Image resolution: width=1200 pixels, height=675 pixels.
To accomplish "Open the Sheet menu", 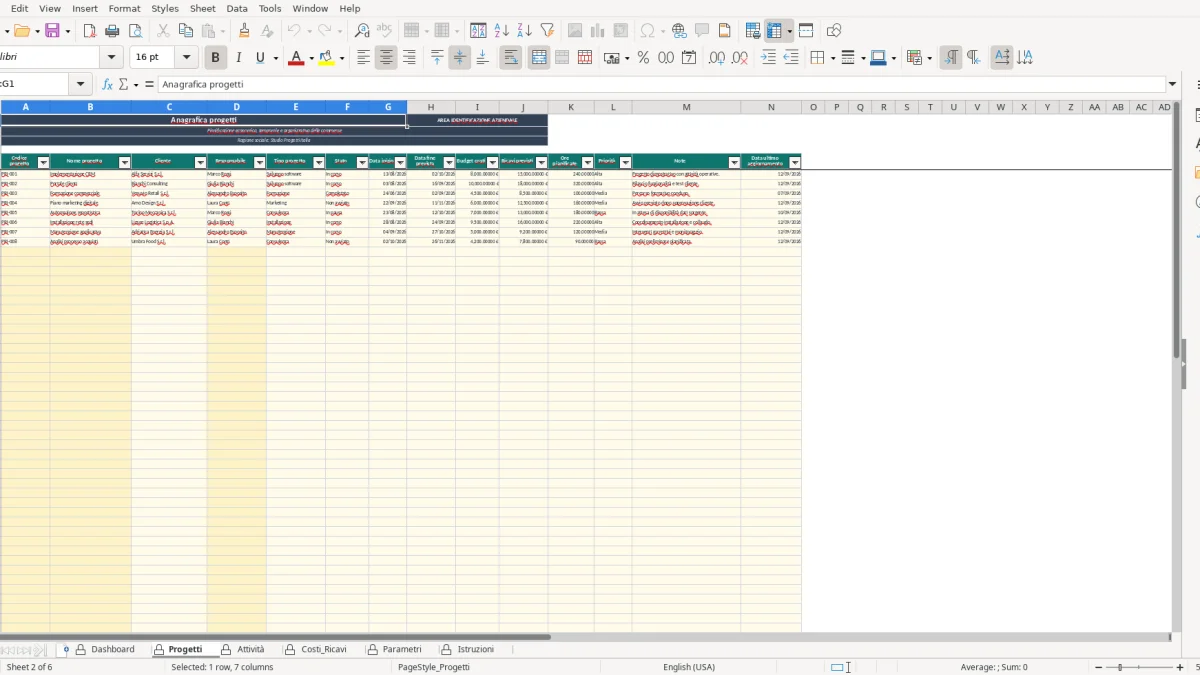I will tap(202, 8).
